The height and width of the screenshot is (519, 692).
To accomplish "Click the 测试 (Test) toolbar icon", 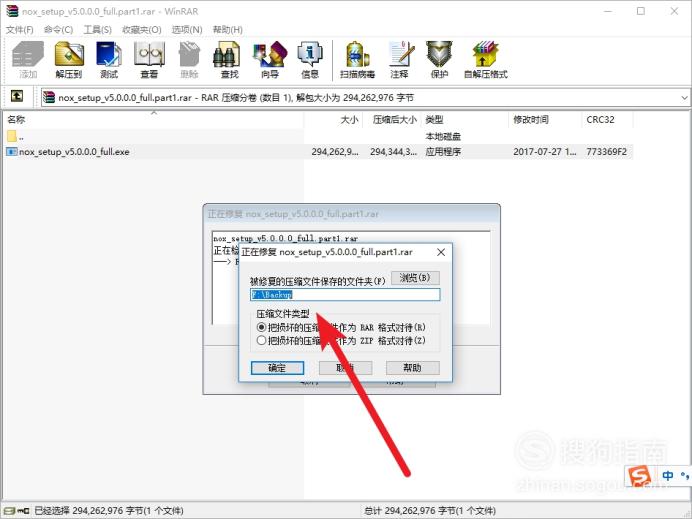I will 109,60.
